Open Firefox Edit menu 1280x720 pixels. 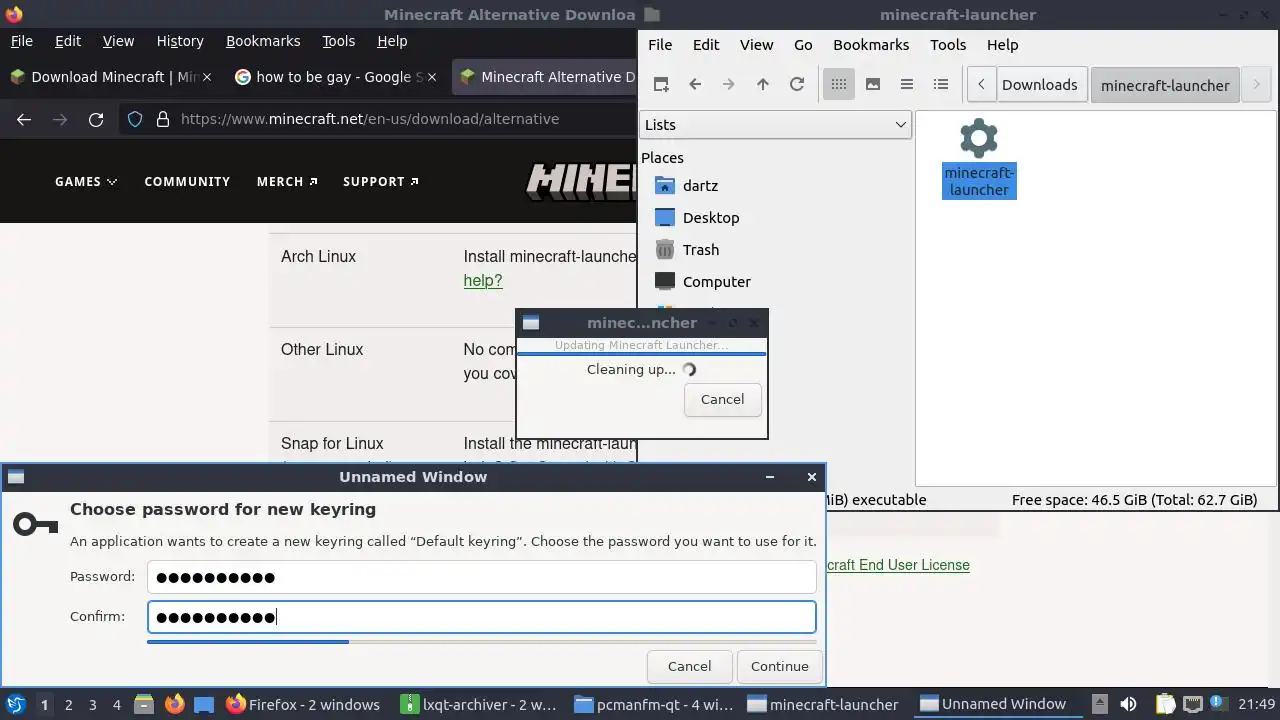tap(68, 41)
